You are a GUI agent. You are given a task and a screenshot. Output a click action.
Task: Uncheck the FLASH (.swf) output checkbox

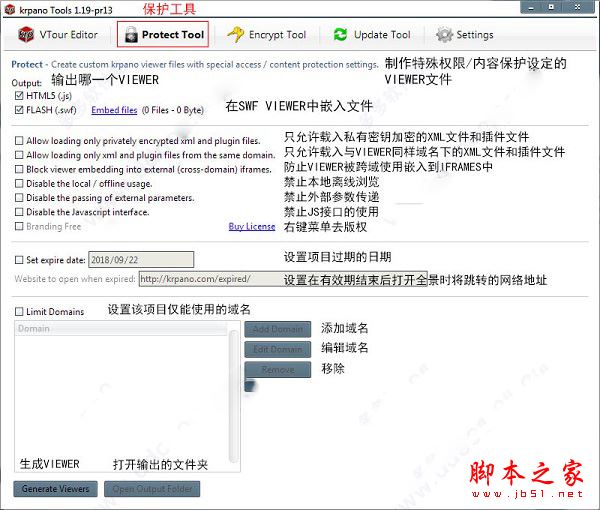(19, 110)
